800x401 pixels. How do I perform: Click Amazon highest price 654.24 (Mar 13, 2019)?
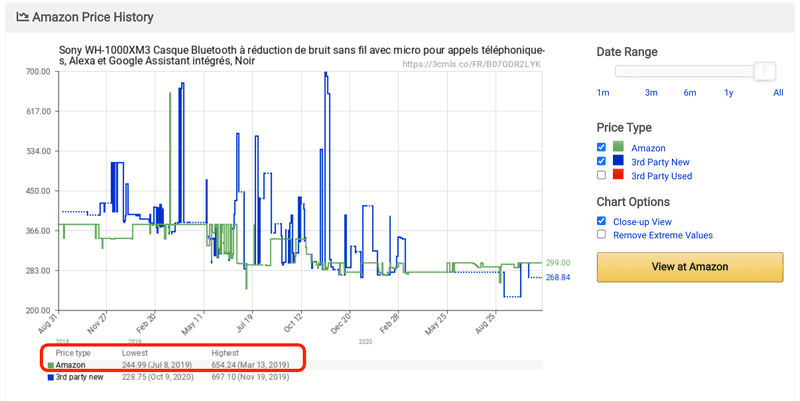250,365
